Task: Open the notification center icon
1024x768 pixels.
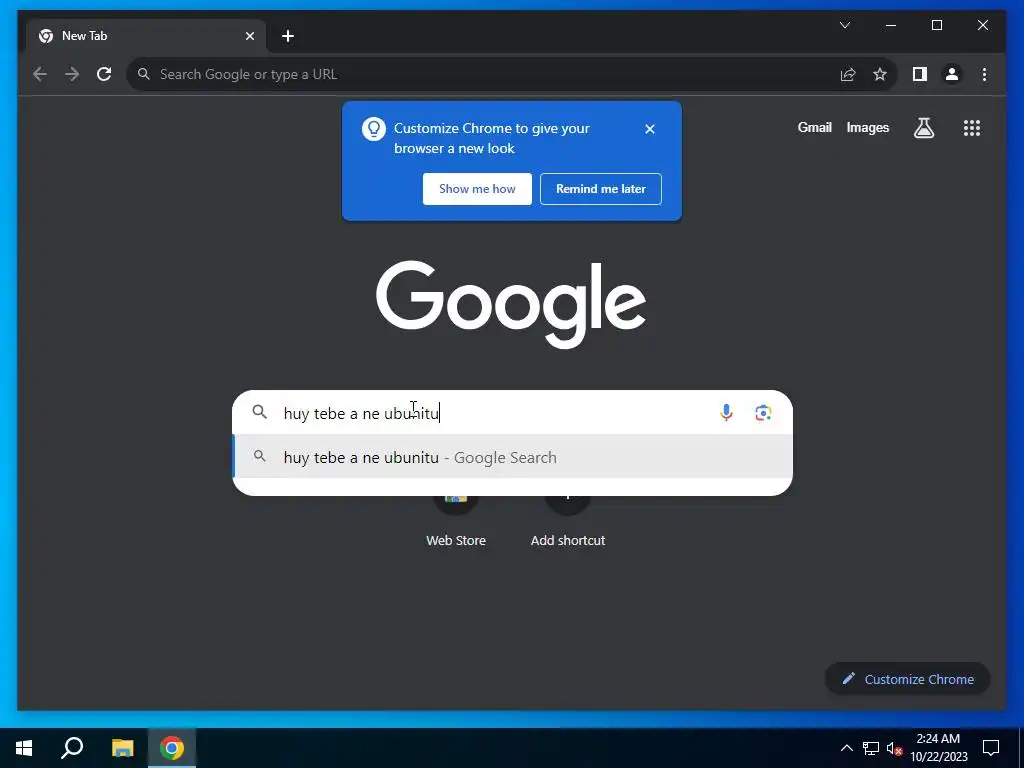Action: click(x=991, y=748)
